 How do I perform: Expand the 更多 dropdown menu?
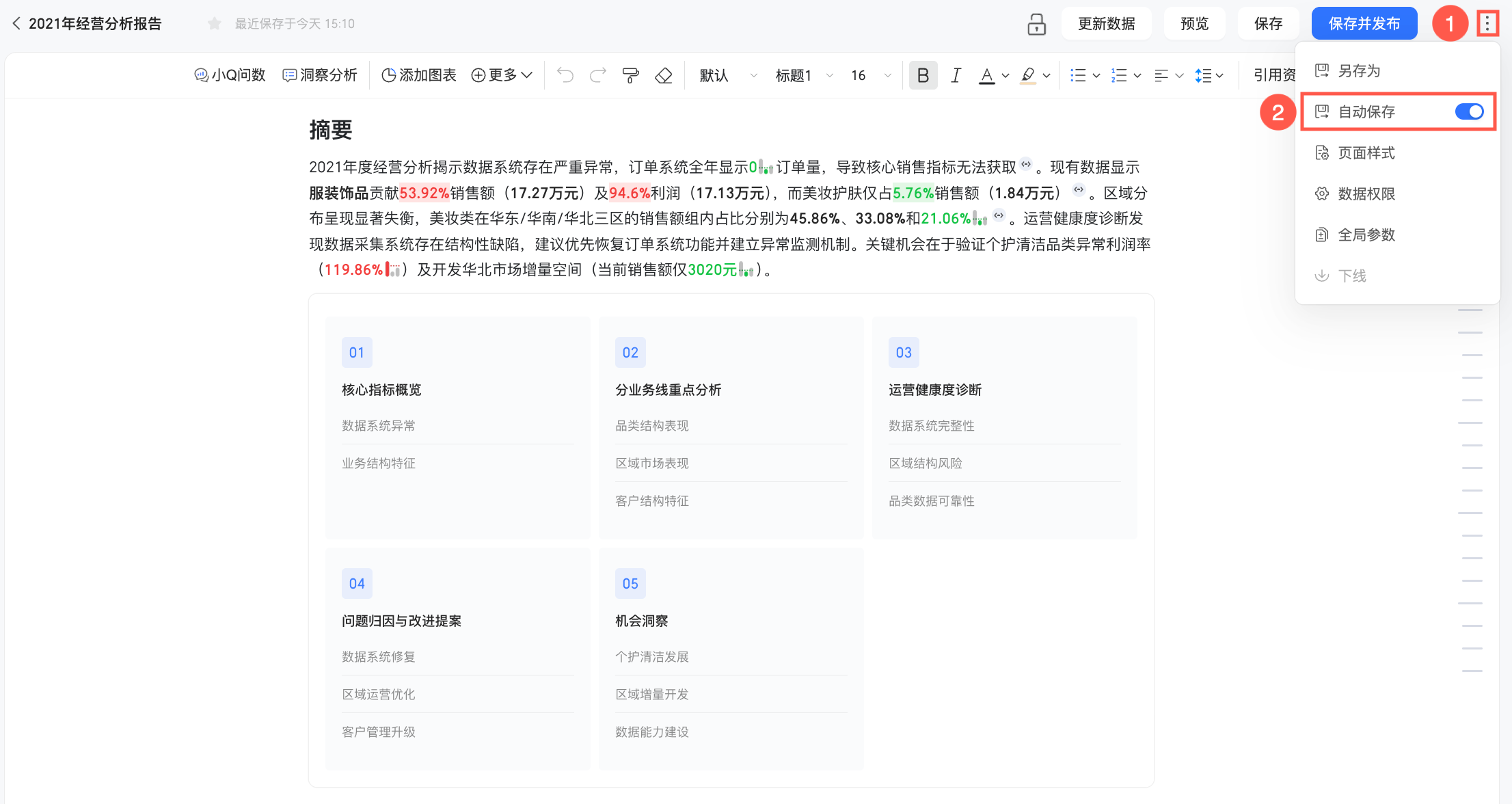(x=502, y=75)
